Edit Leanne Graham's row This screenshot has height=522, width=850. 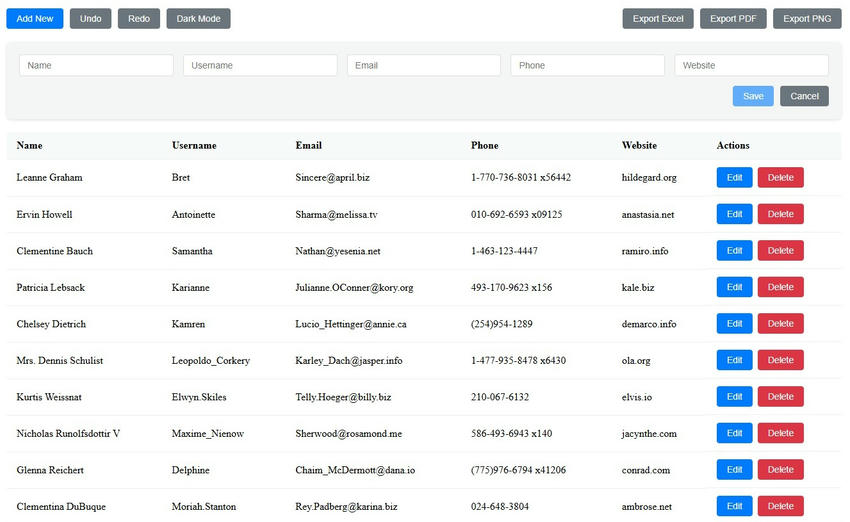pos(734,177)
